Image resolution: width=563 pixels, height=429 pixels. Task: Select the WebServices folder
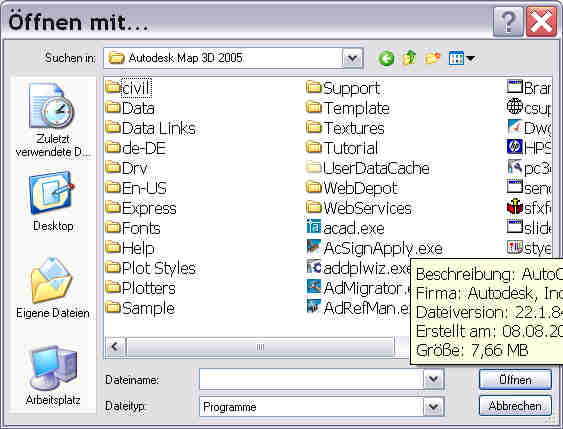click(359, 208)
